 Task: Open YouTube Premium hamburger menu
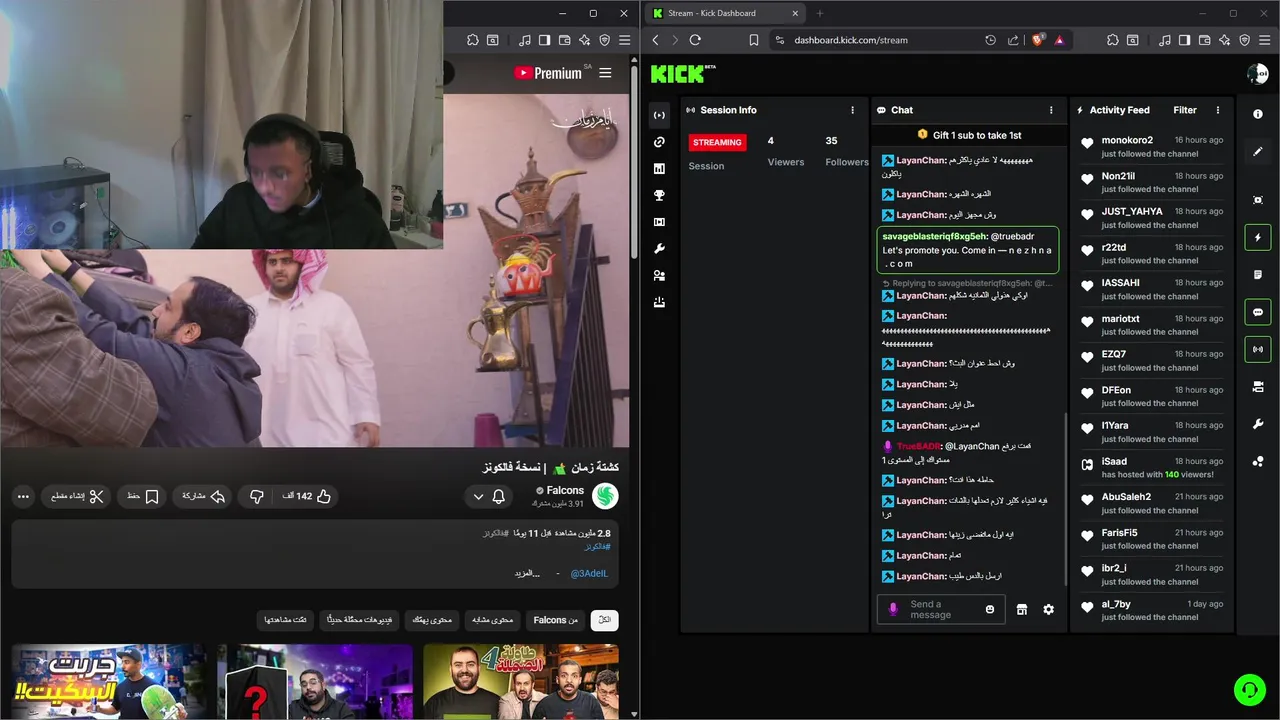point(605,73)
